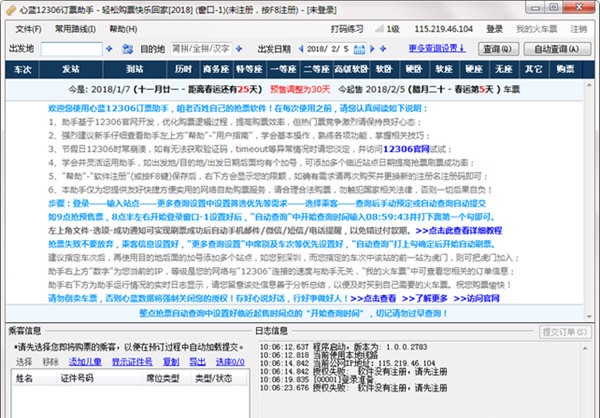This screenshot has width=600, height=418.
Task: Click the IP address 115.219.46.104 in top bar
Action: click(443, 29)
